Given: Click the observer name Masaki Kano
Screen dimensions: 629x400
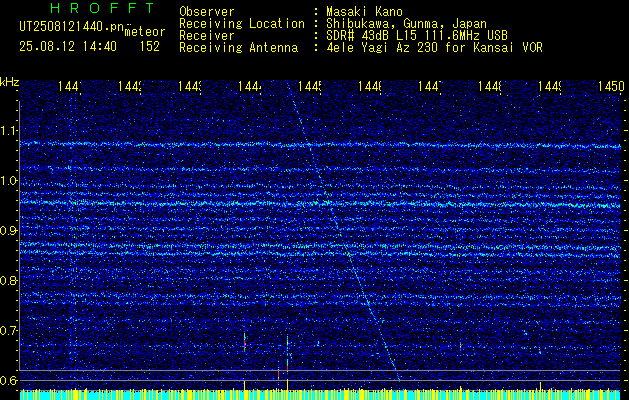Looking at the screenshot, I should [364, 11].
